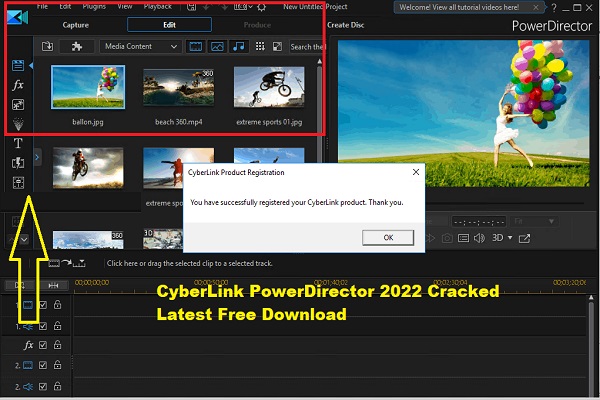Lock video track 1
This screenshot has height=400, width=600.
click(57, 305)
